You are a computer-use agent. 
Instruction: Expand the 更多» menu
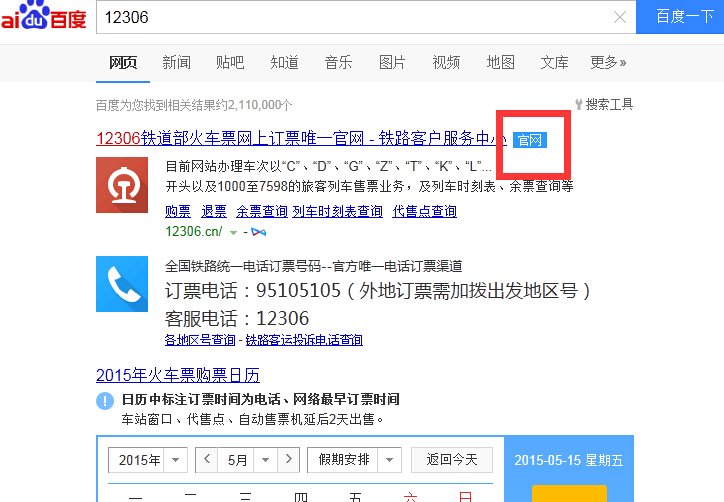(x=608, y=62)
